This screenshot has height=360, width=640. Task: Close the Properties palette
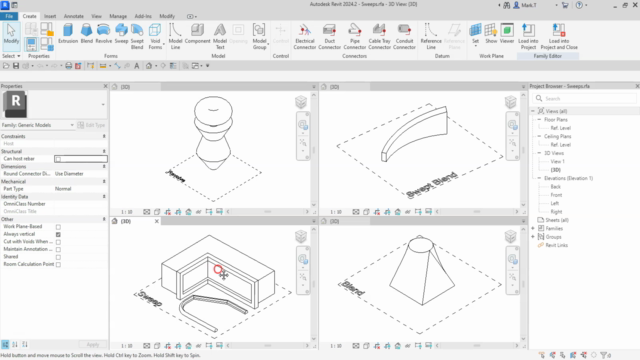pos(105,86)
